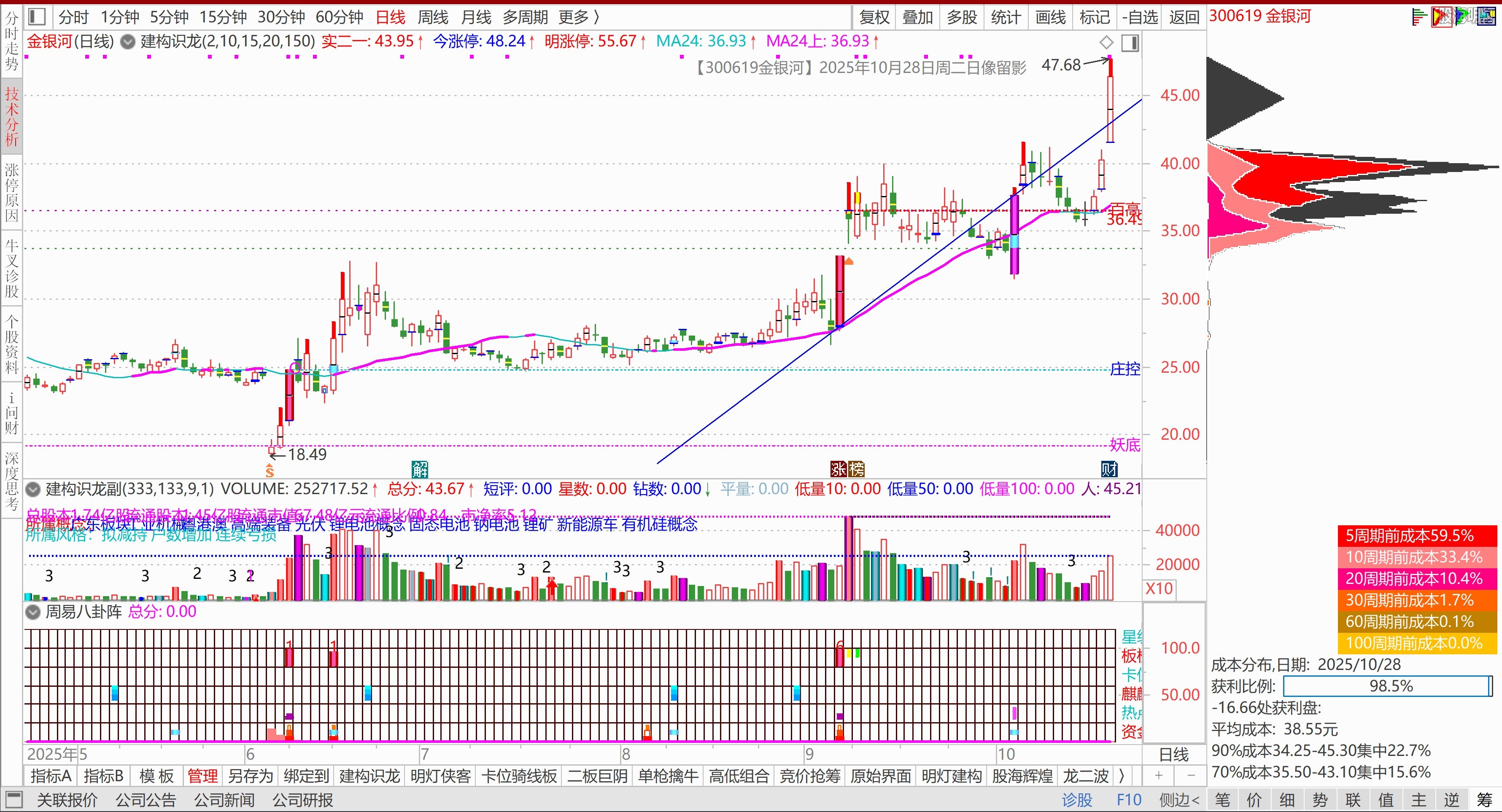Click the minus zoom button near 日线

click(1191, 776)
